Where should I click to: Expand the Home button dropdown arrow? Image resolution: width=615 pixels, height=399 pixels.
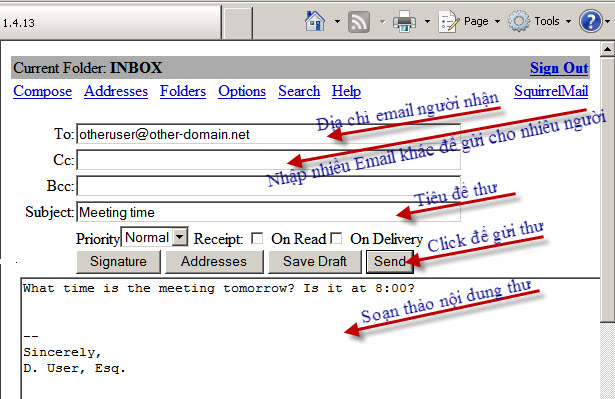(337, 22)
